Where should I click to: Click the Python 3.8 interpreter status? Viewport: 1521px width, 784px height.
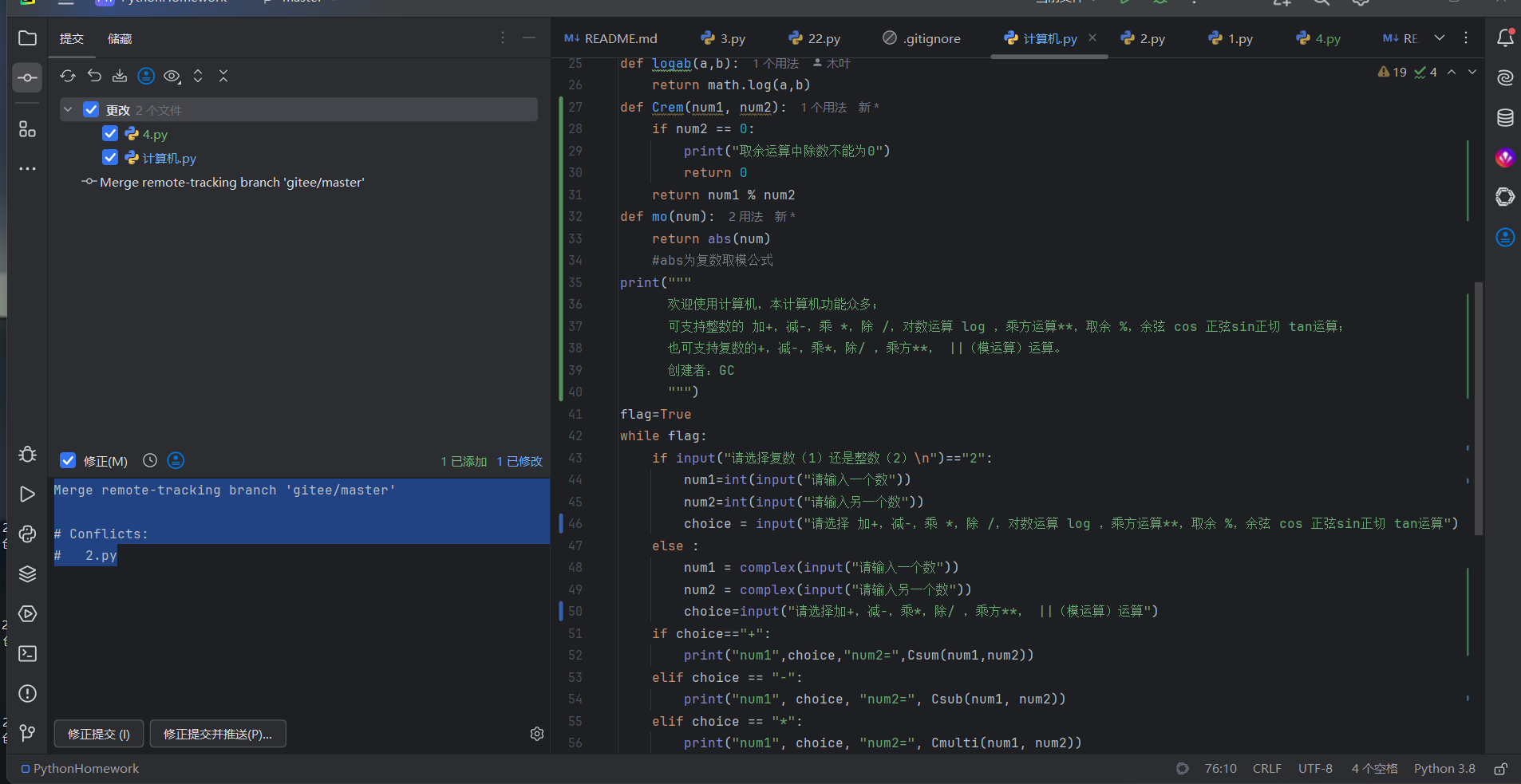[1444, 769]
